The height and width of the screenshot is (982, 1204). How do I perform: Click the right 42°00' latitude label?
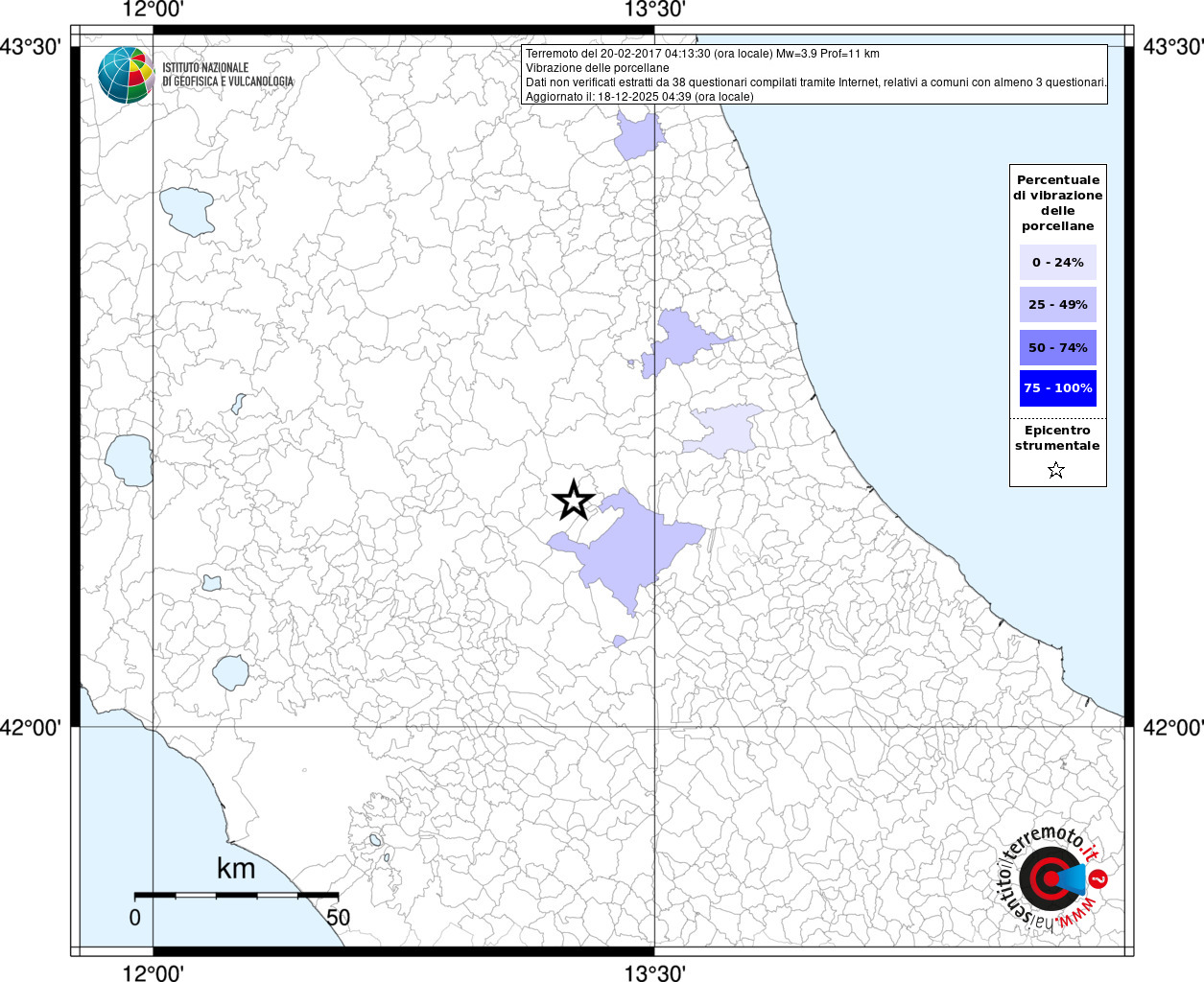1173,727
